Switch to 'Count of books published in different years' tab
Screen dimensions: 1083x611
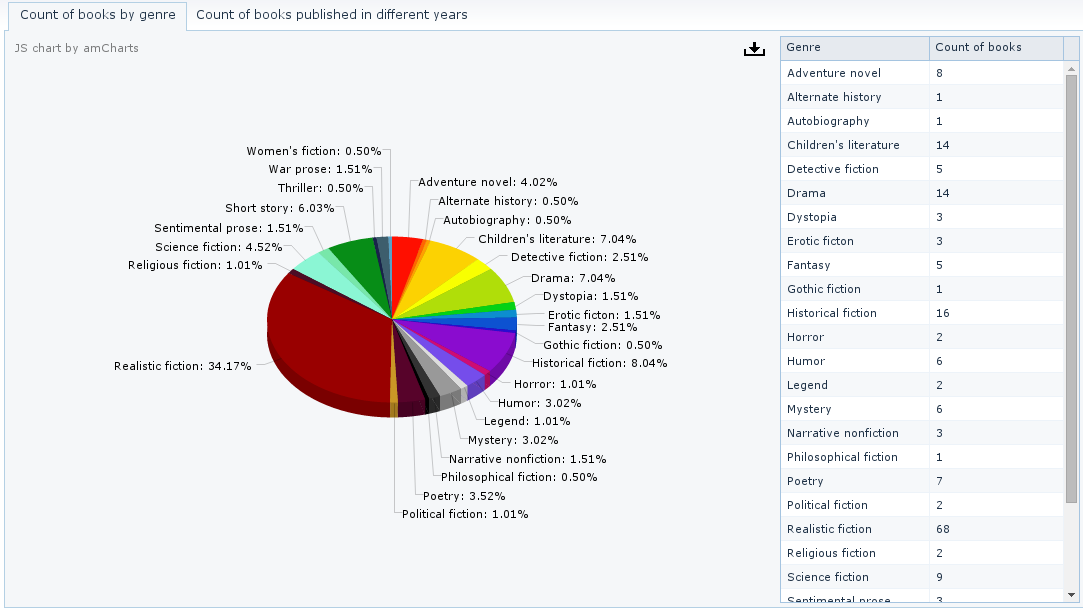[x=332, y=14]
